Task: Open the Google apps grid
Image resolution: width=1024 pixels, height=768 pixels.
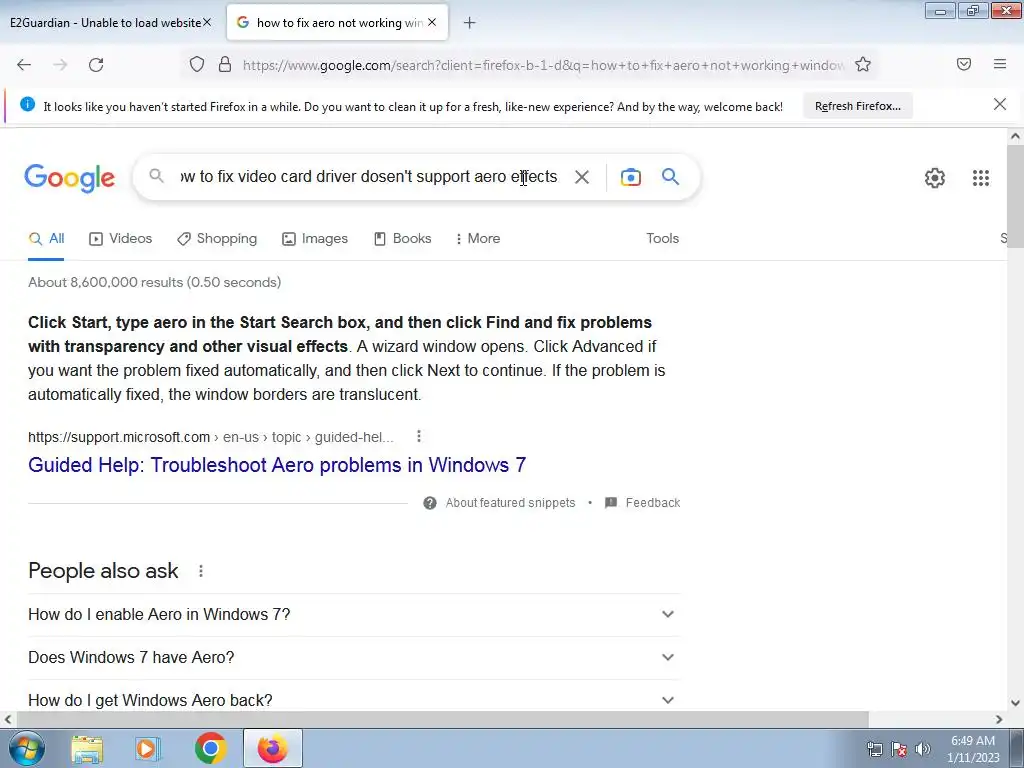Action: [981, 178]
